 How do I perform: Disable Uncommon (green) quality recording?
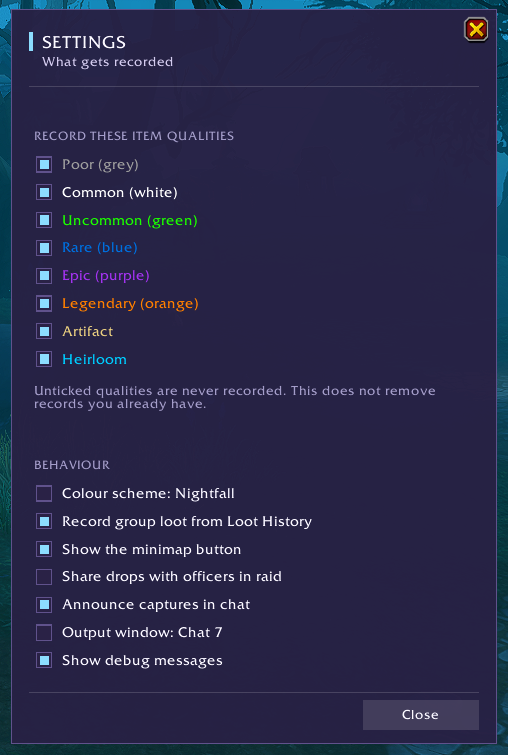pos(44,220)
